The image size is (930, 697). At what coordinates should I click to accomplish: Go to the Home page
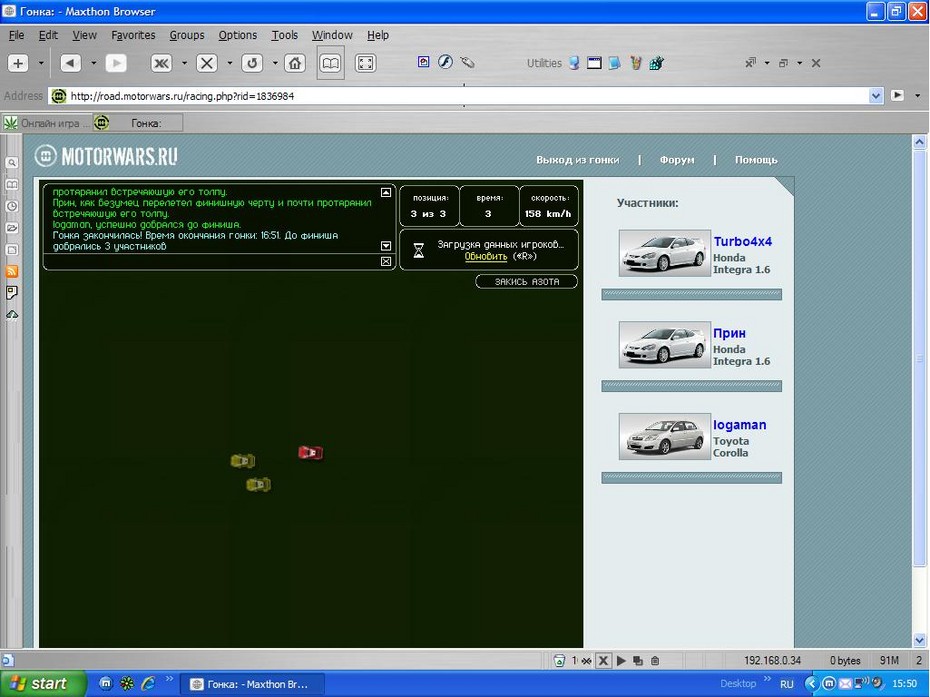(295, 63)
